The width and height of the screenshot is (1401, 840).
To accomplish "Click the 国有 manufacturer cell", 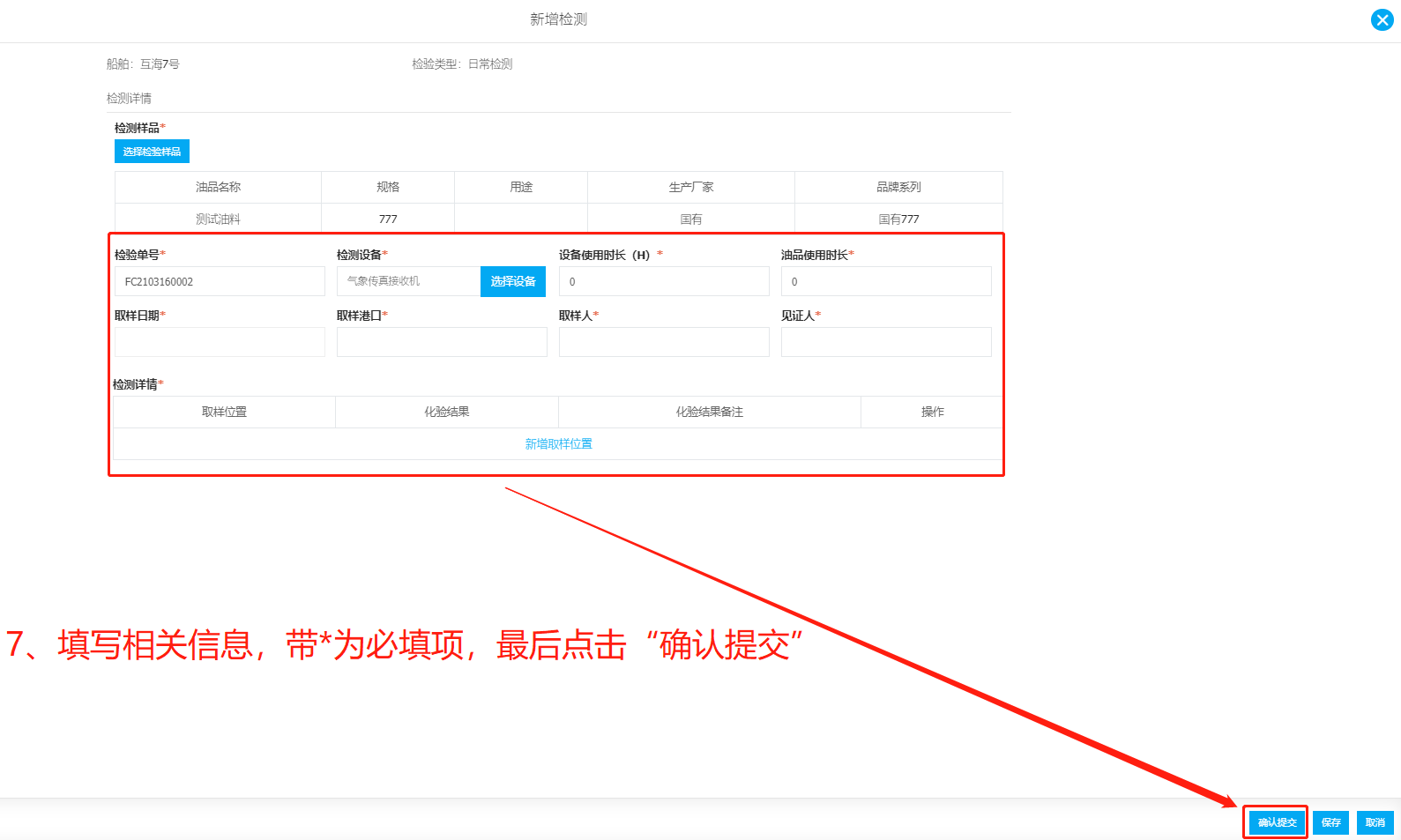I will point(691,219).
